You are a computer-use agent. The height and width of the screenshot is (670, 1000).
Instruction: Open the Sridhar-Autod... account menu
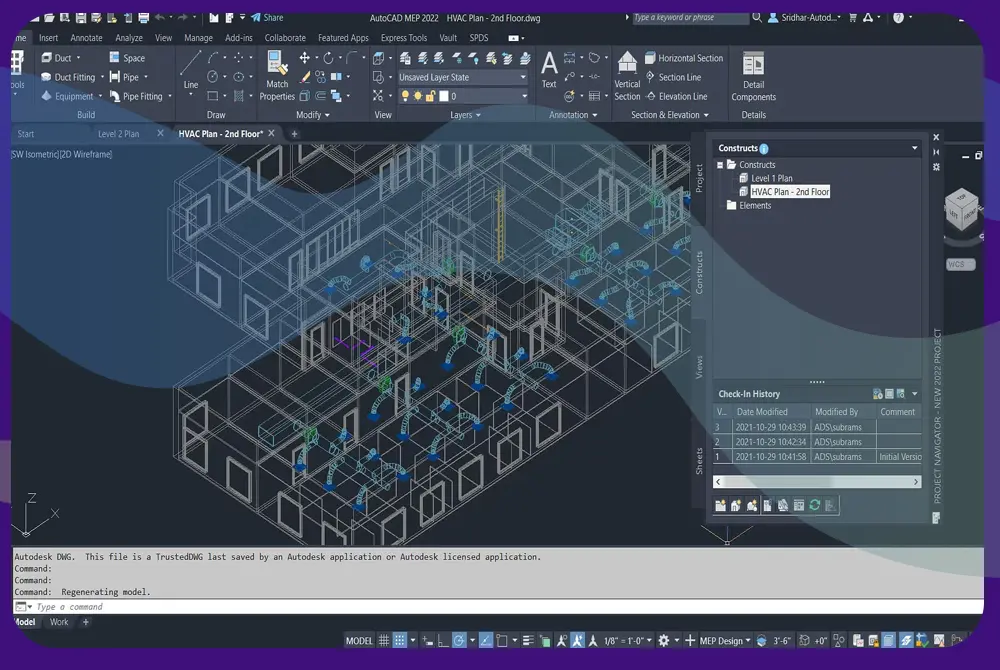pos(804,17)
